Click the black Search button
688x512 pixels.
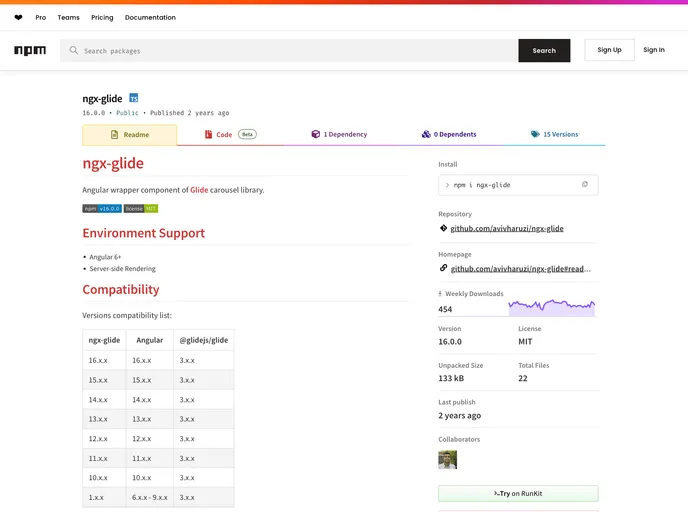click(x=544, y=50)
